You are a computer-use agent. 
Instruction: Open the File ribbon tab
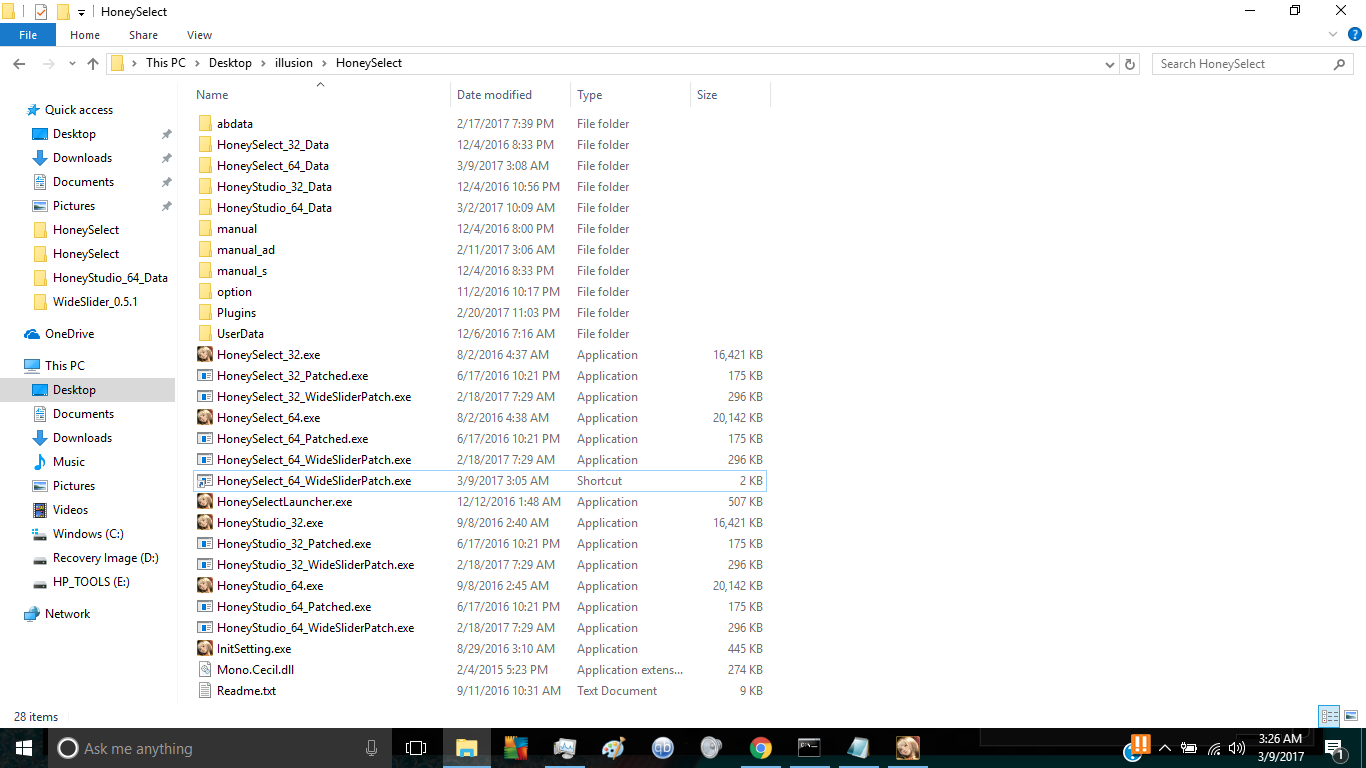(x=28, y=35)
